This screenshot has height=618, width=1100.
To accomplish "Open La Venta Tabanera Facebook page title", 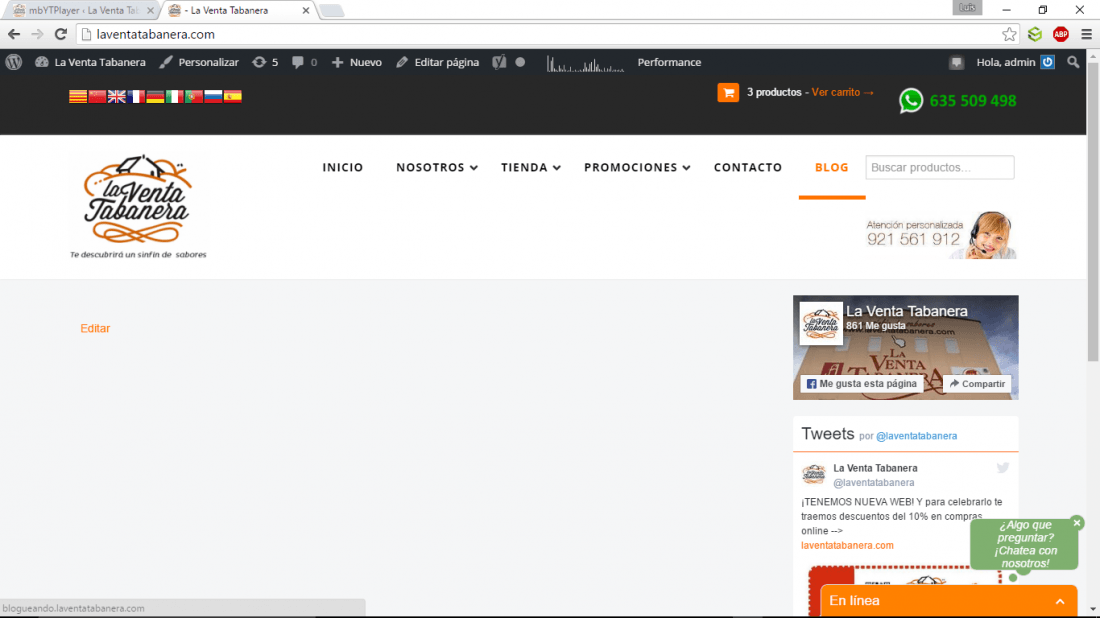I will click(x=906, y=311).
